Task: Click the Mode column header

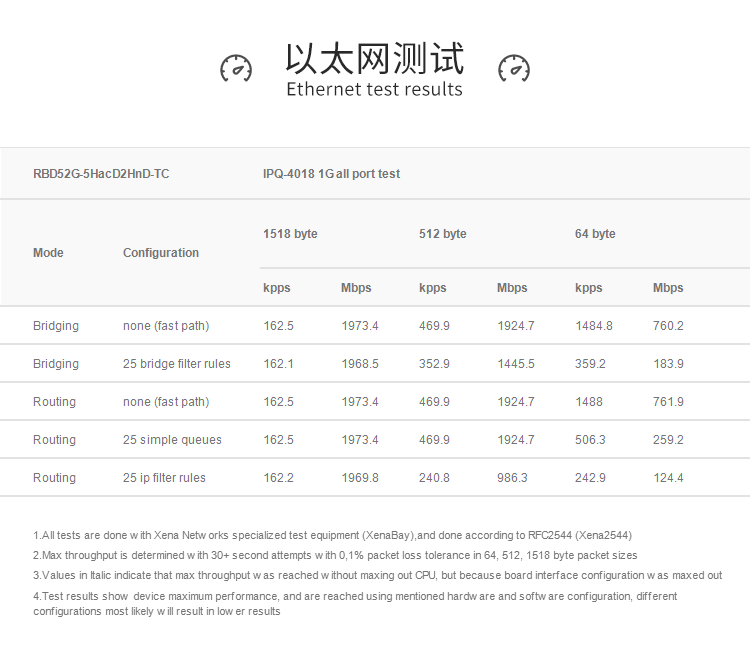Action: click(x=48, y=253)
